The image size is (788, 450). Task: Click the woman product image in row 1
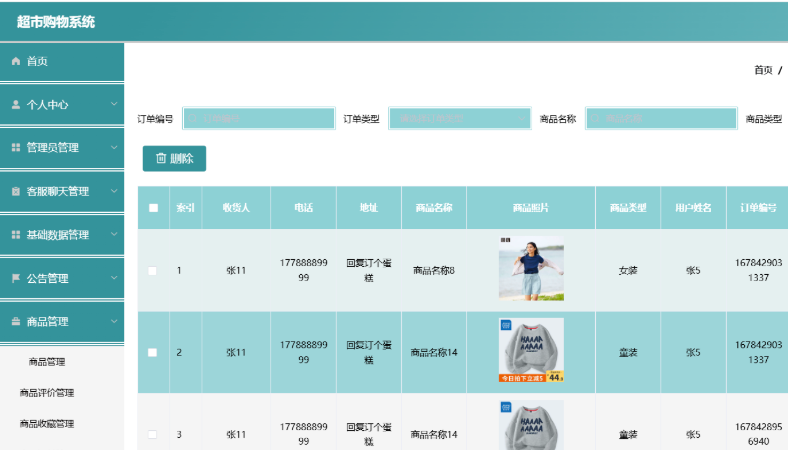[x=531, y=269]
